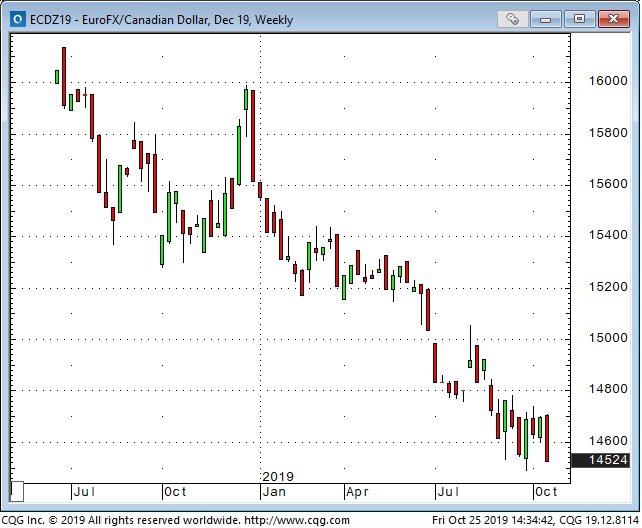The image size is (642, 528).
Task: Click the first Oct label after Jul 2018
Action: (x=175, y=492)
